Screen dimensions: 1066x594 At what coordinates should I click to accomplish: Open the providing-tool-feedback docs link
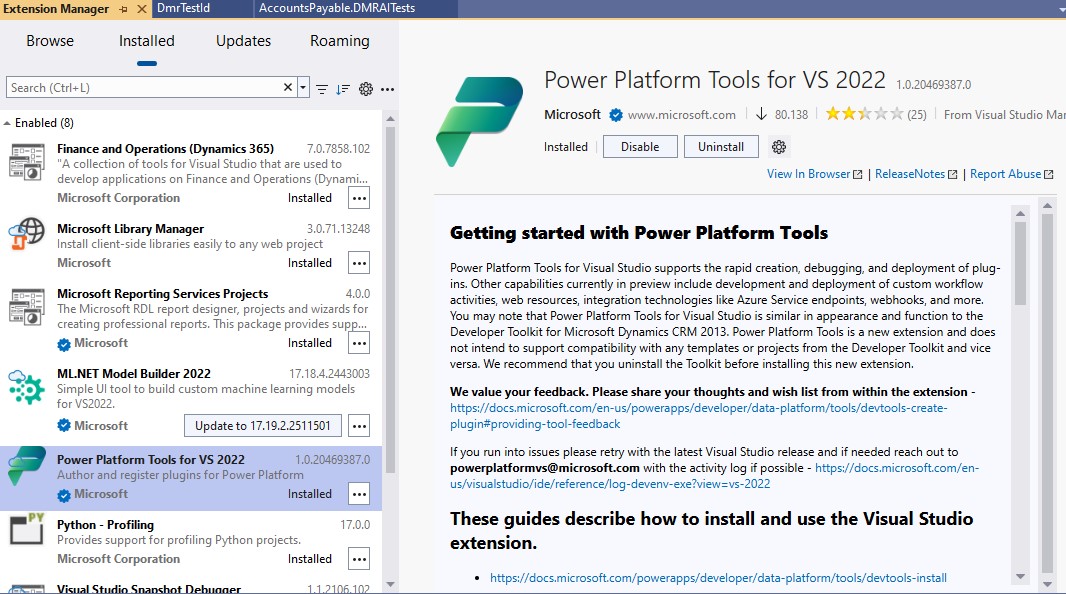(698, 416)
